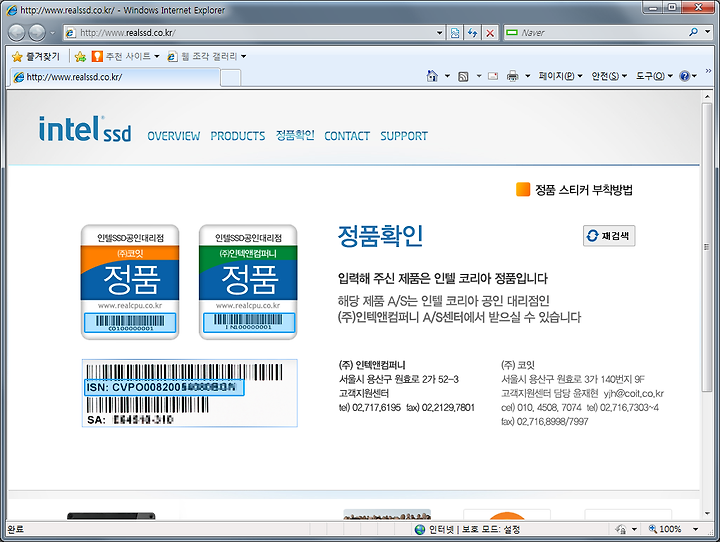
Task: Click the orange square beside 정품 스티커 부착방법
Action: click(x=523, y=189)
